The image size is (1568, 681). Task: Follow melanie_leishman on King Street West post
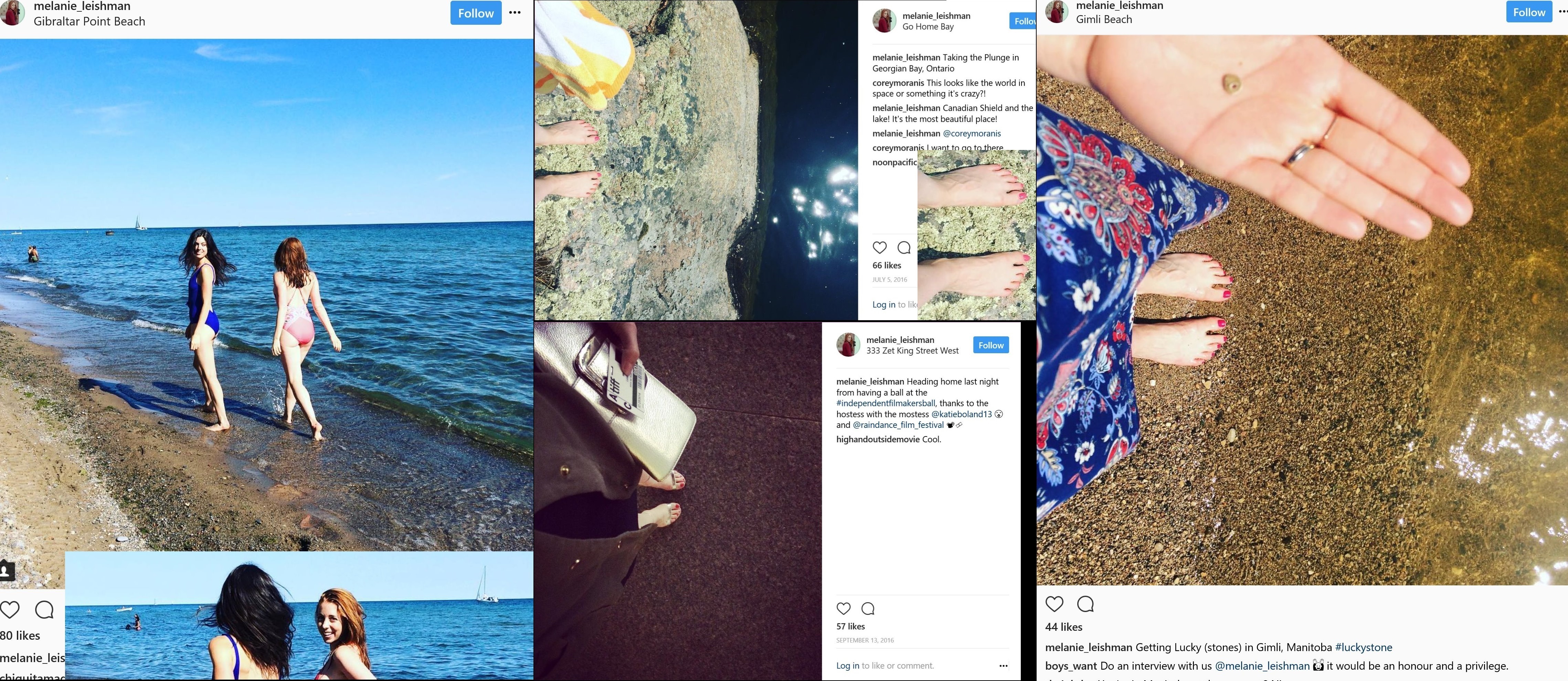pos(991,345)
